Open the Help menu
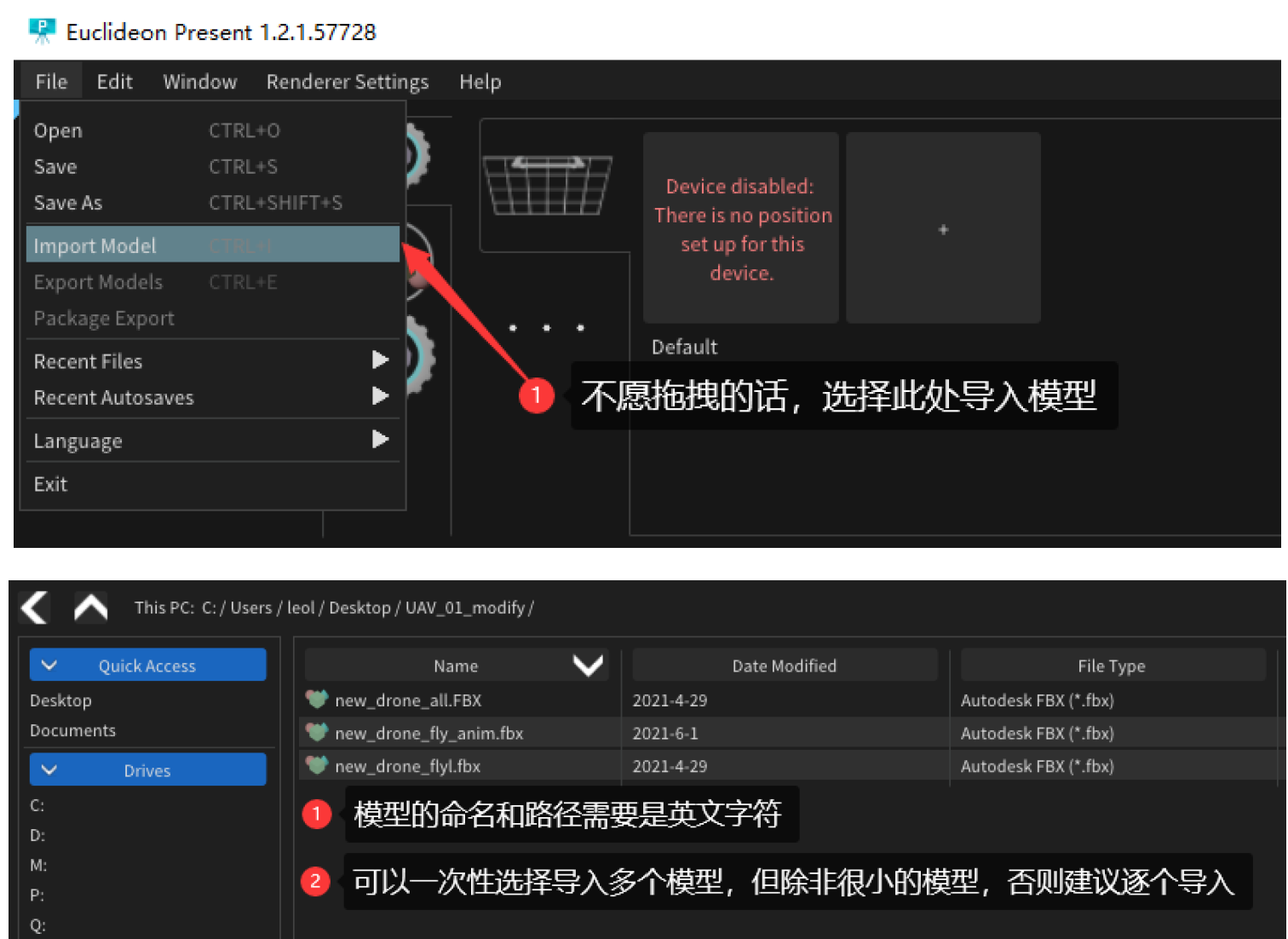The height and width of the screenshot is (939, 1288). (x=480, y=82)
